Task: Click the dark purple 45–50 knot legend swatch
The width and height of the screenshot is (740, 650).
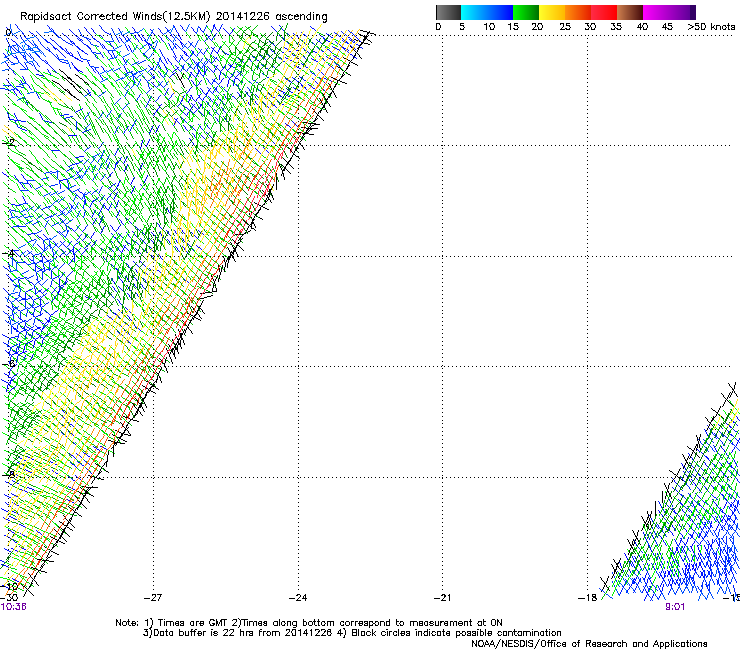Action: pyautogui.click(x=682, y=12)
